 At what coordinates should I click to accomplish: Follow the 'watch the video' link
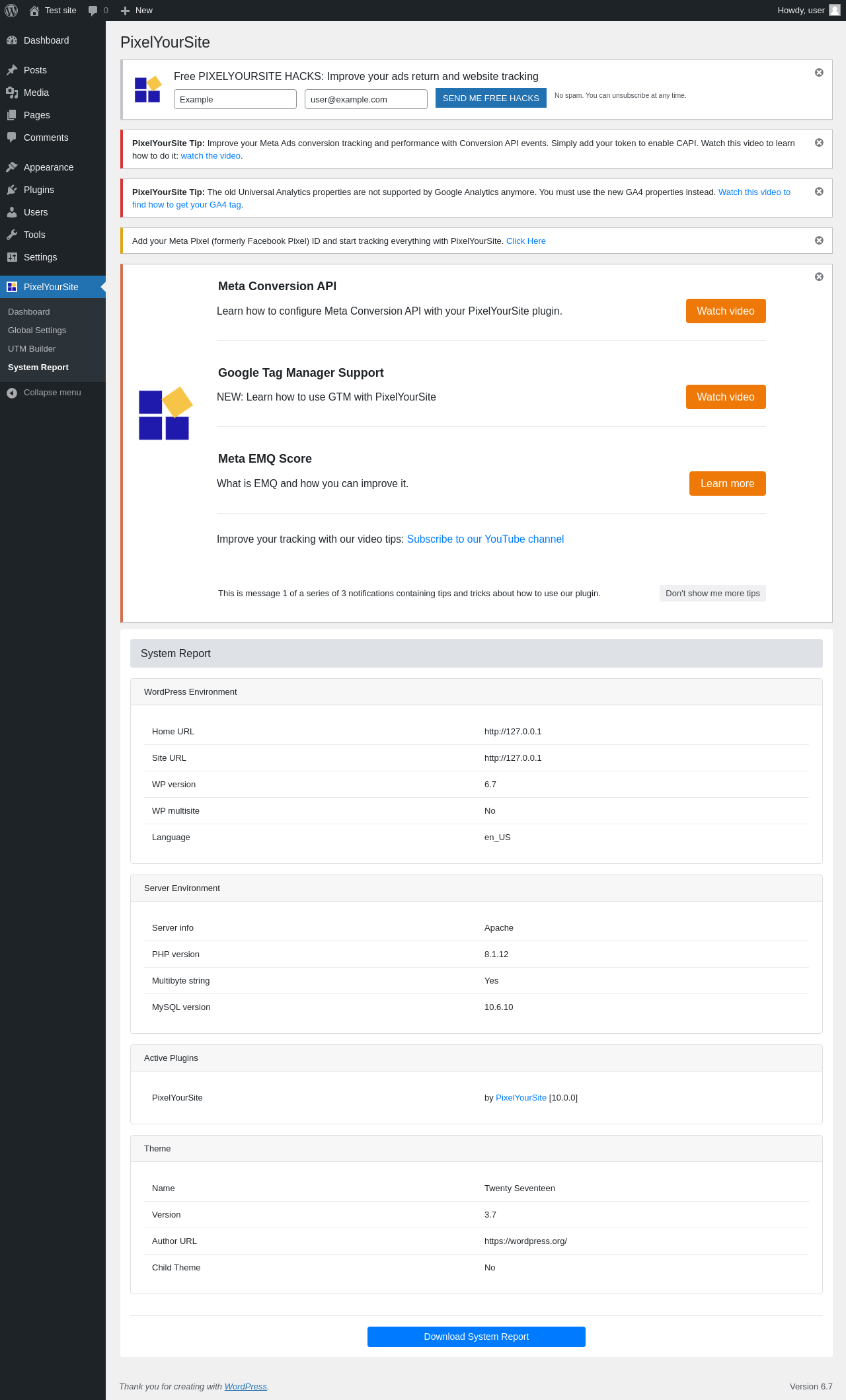[211, 156]
